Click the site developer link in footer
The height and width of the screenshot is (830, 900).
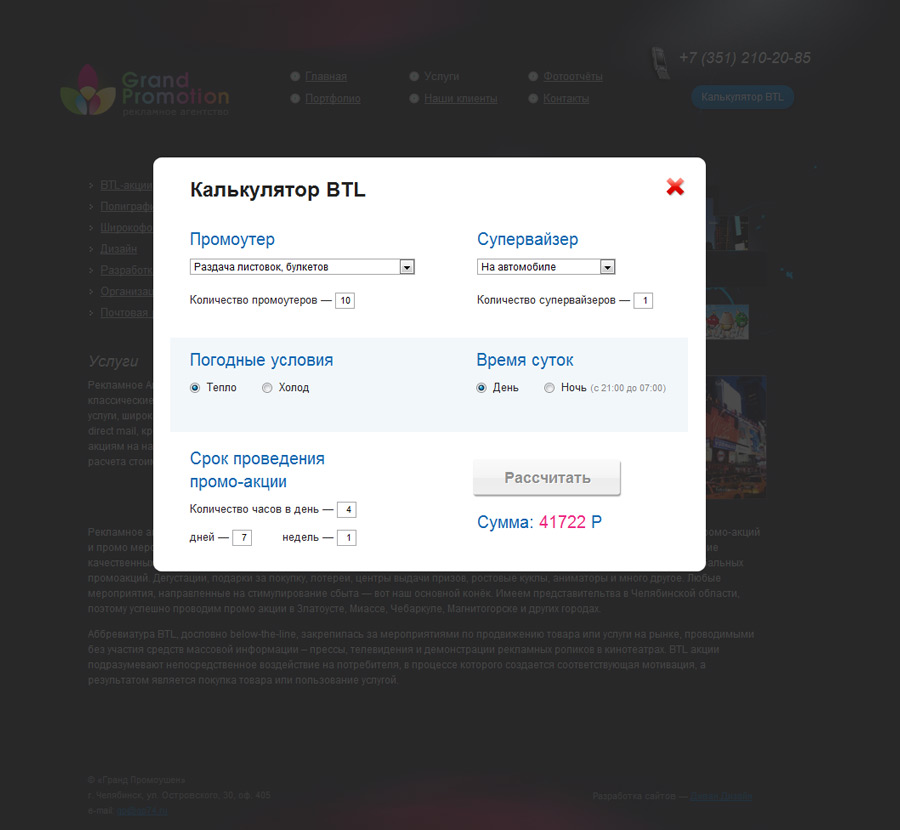pos(721,796)
